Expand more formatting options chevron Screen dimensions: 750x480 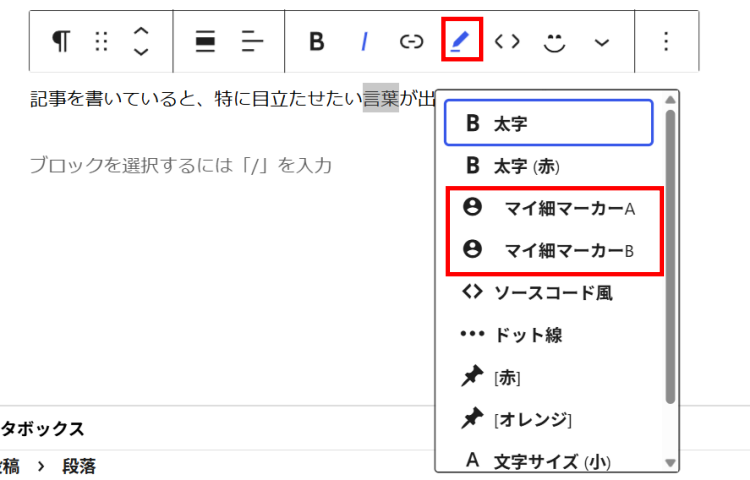tap(601, 43)
